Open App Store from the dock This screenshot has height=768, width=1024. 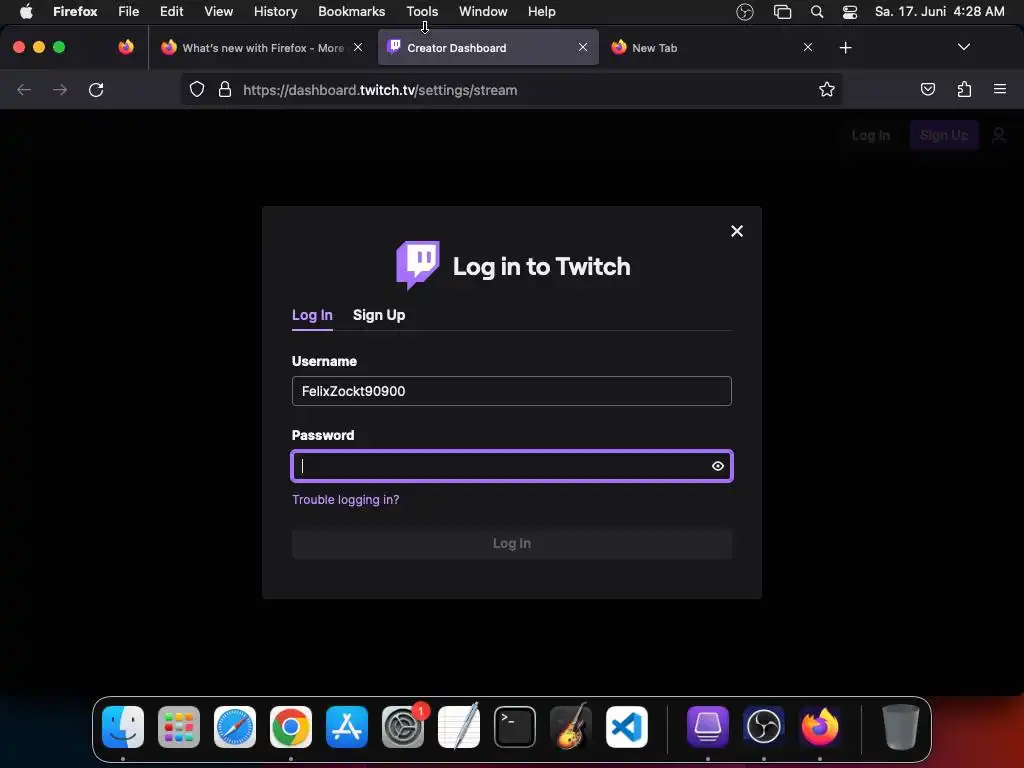pos(347,727)
